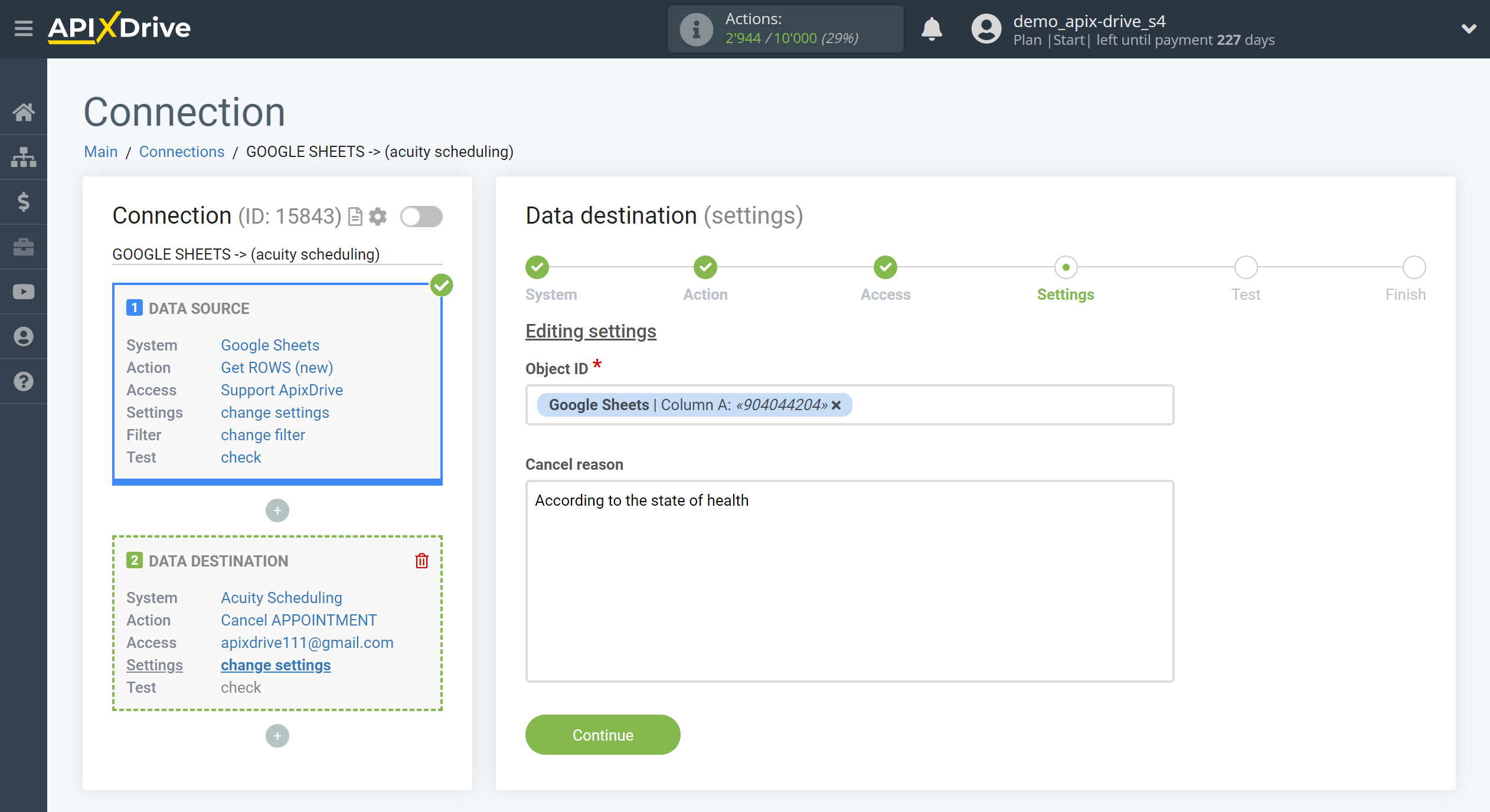Click the DATA SOURCE block header
1490x812 pixels.
(x=199, y=309)
